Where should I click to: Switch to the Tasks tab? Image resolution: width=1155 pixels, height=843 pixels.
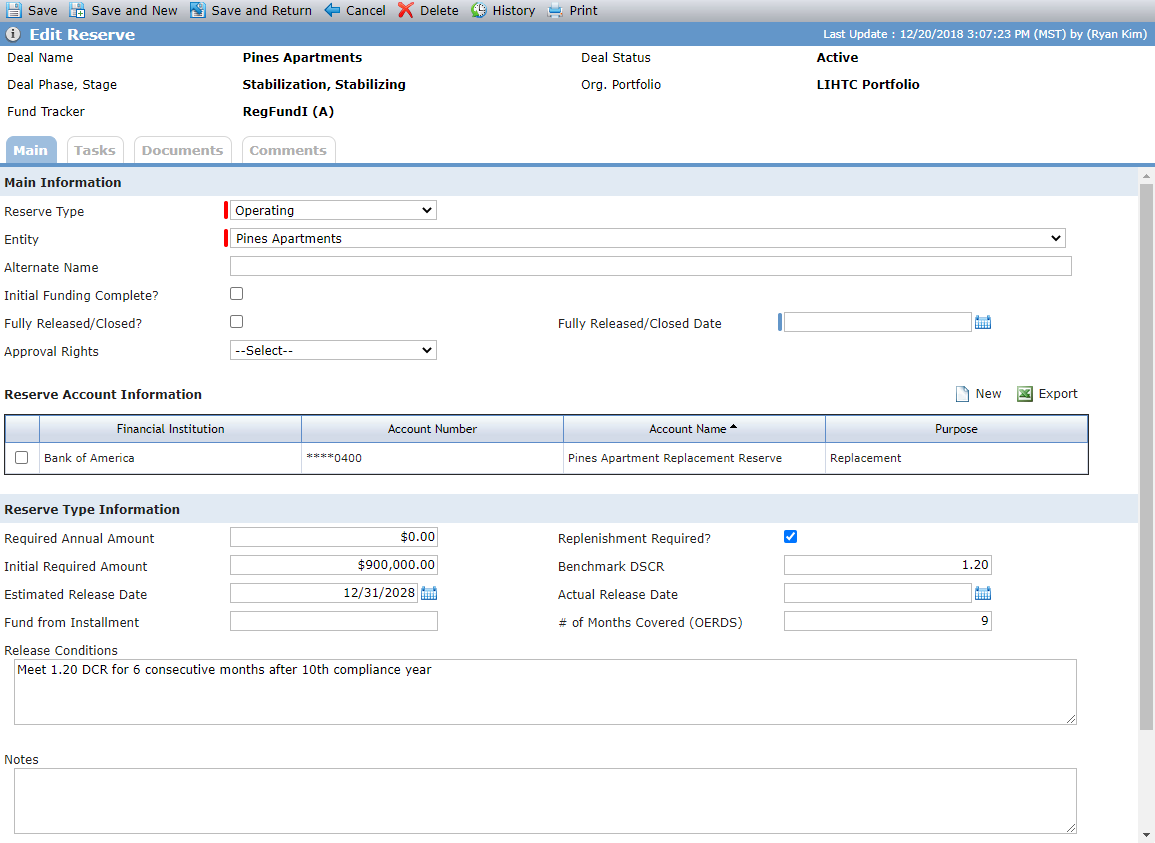(x=95, y=150)
